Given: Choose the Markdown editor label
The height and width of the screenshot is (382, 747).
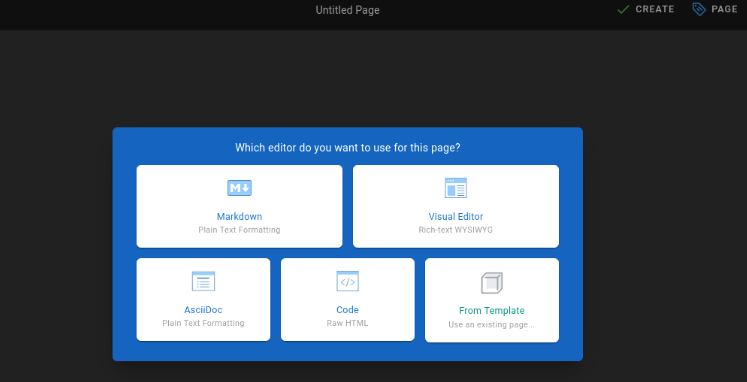Looking at the screenshot, I should pyautogui.click(x=239, y=217).
